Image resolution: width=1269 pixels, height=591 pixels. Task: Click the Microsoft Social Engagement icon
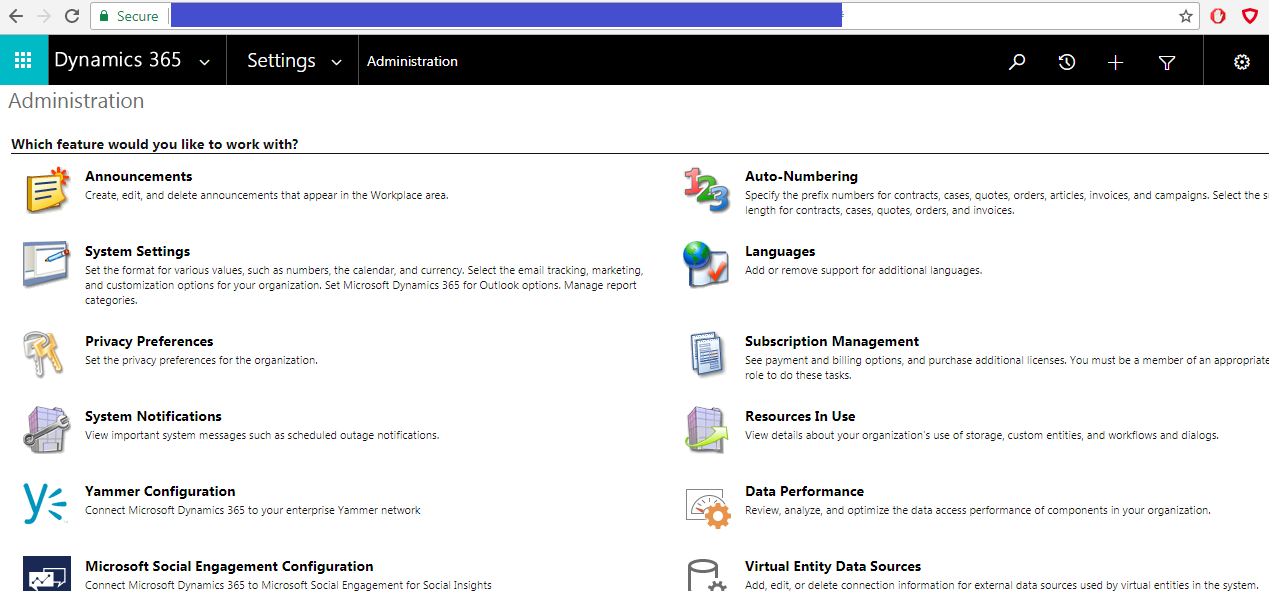(x=47, y=574)
